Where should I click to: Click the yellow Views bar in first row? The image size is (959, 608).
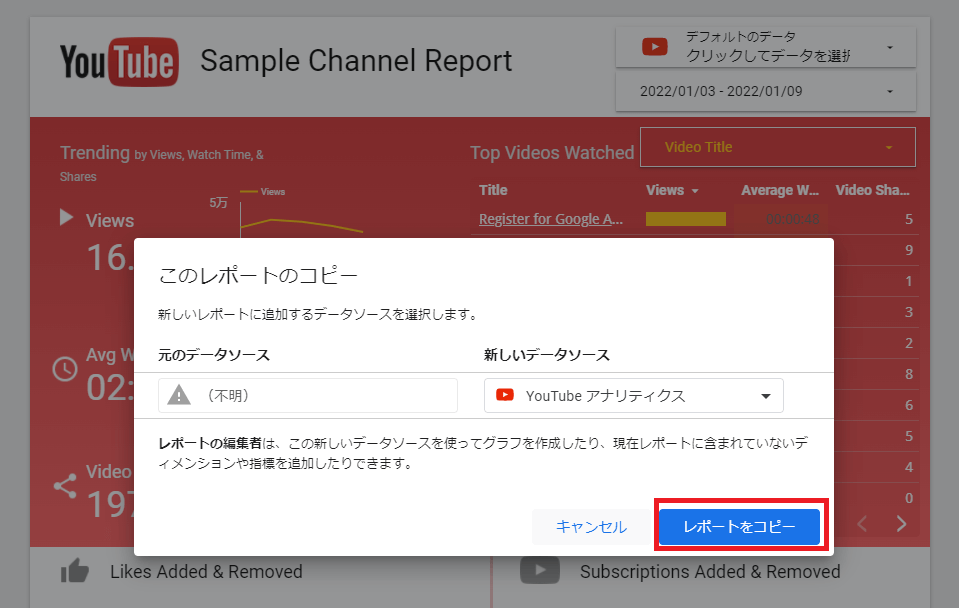(686, 219)
